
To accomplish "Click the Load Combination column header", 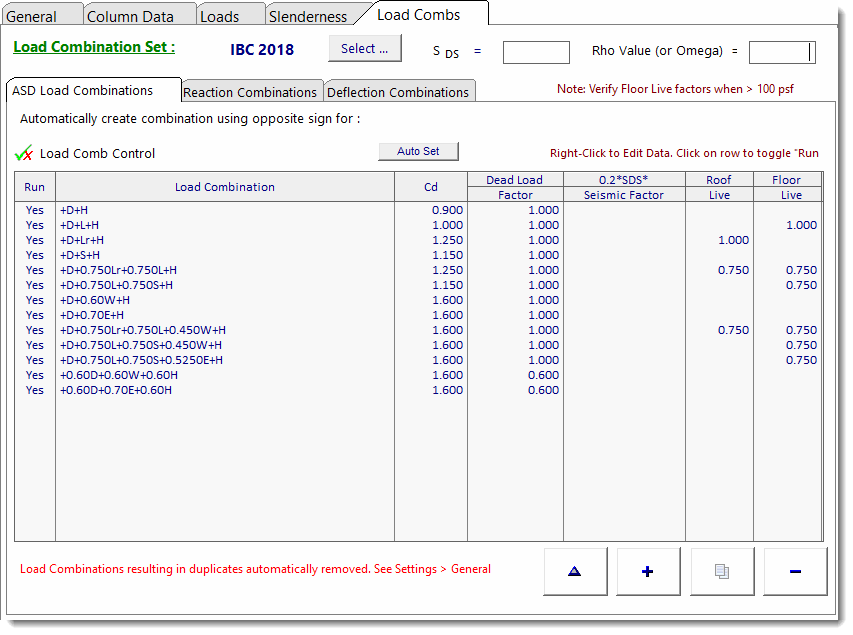I will [x=225, y=187].
